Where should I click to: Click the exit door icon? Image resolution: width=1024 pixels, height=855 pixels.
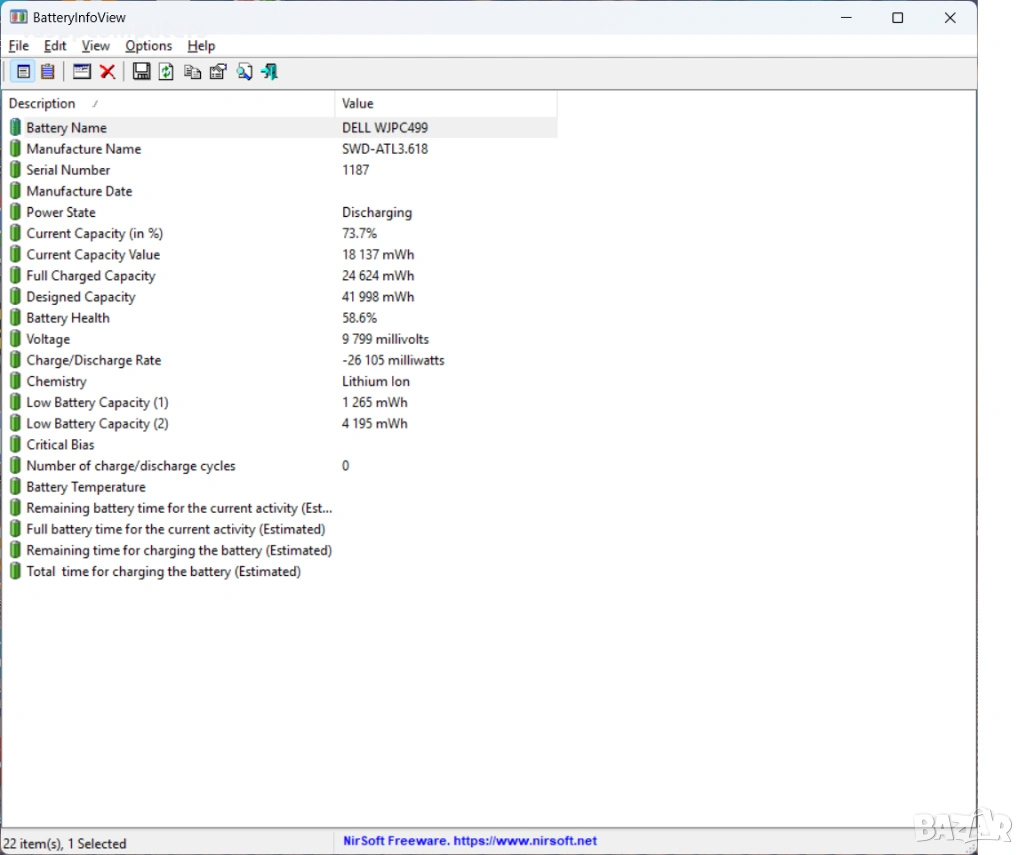tap(269, 72)
